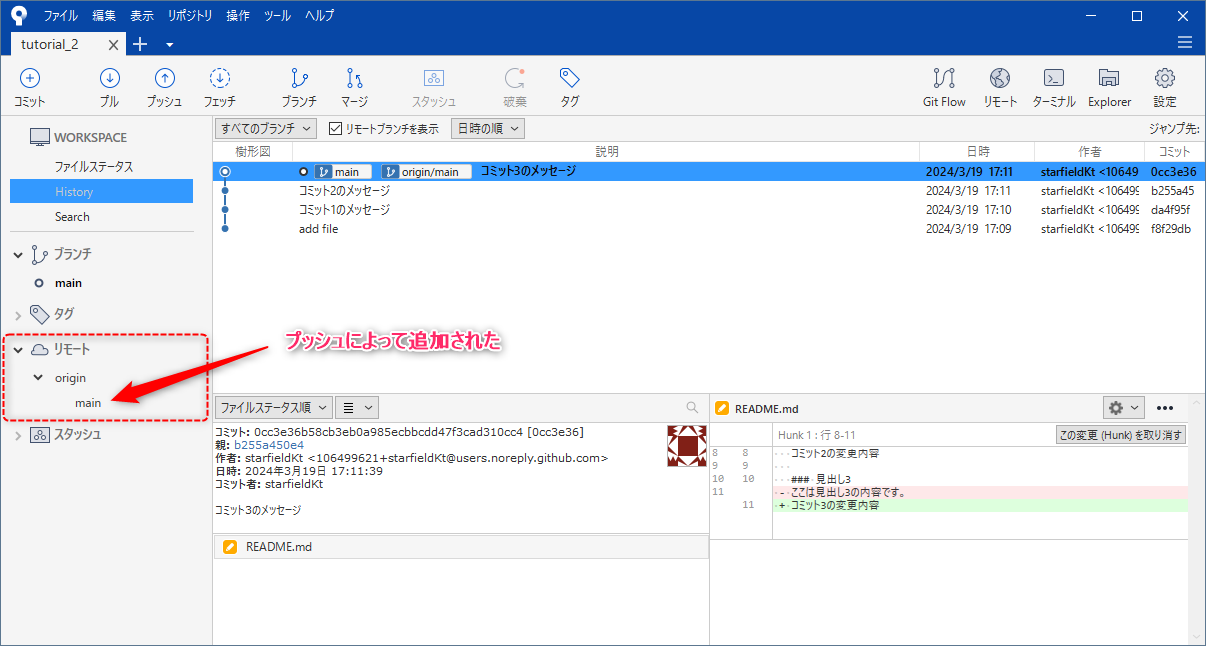The width and height of the screenshot is (1206, 646).
Task: Open the ヘルプ menu
Action: point(319,16)
